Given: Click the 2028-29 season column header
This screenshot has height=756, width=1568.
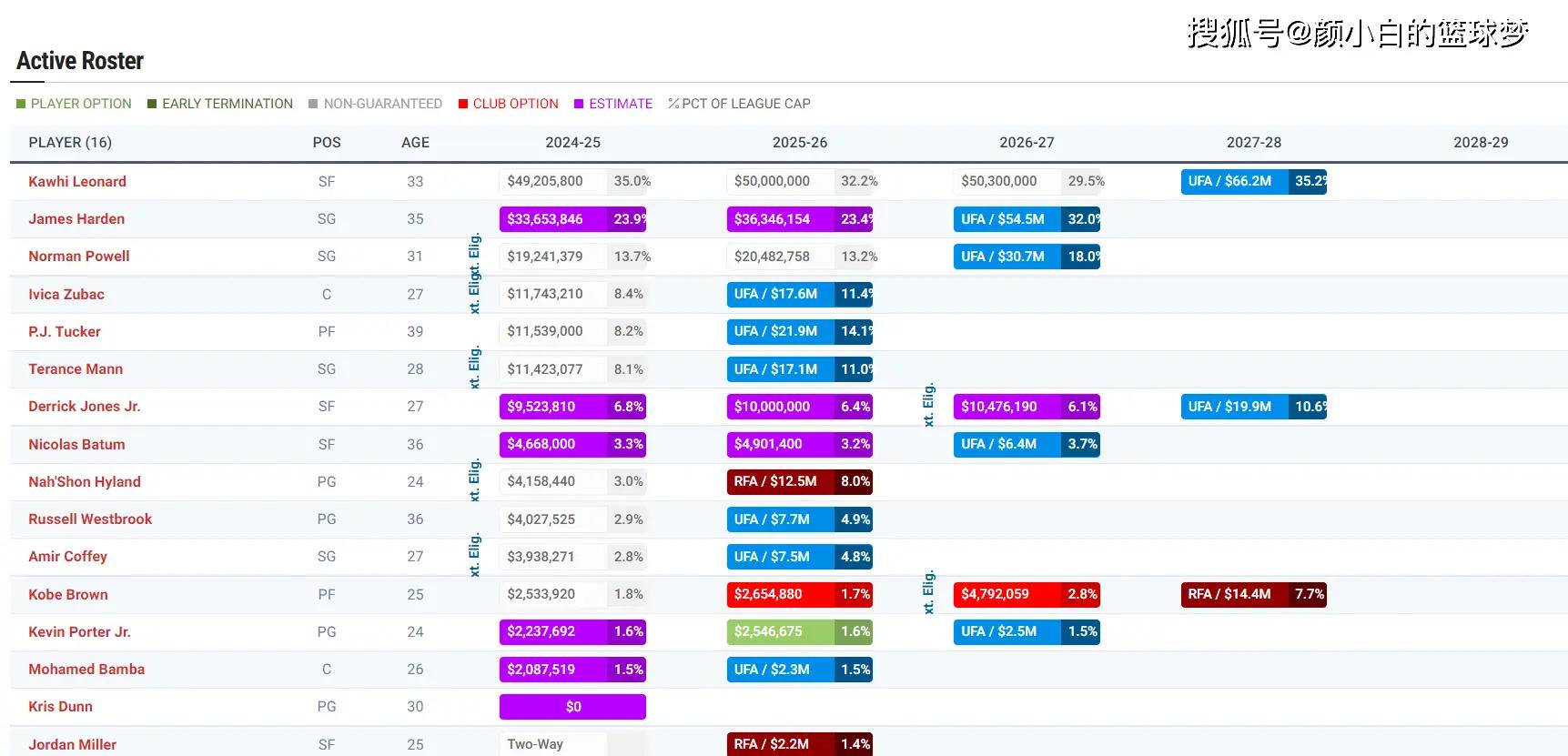Looking at the screenshot, I should [1481, 142].
